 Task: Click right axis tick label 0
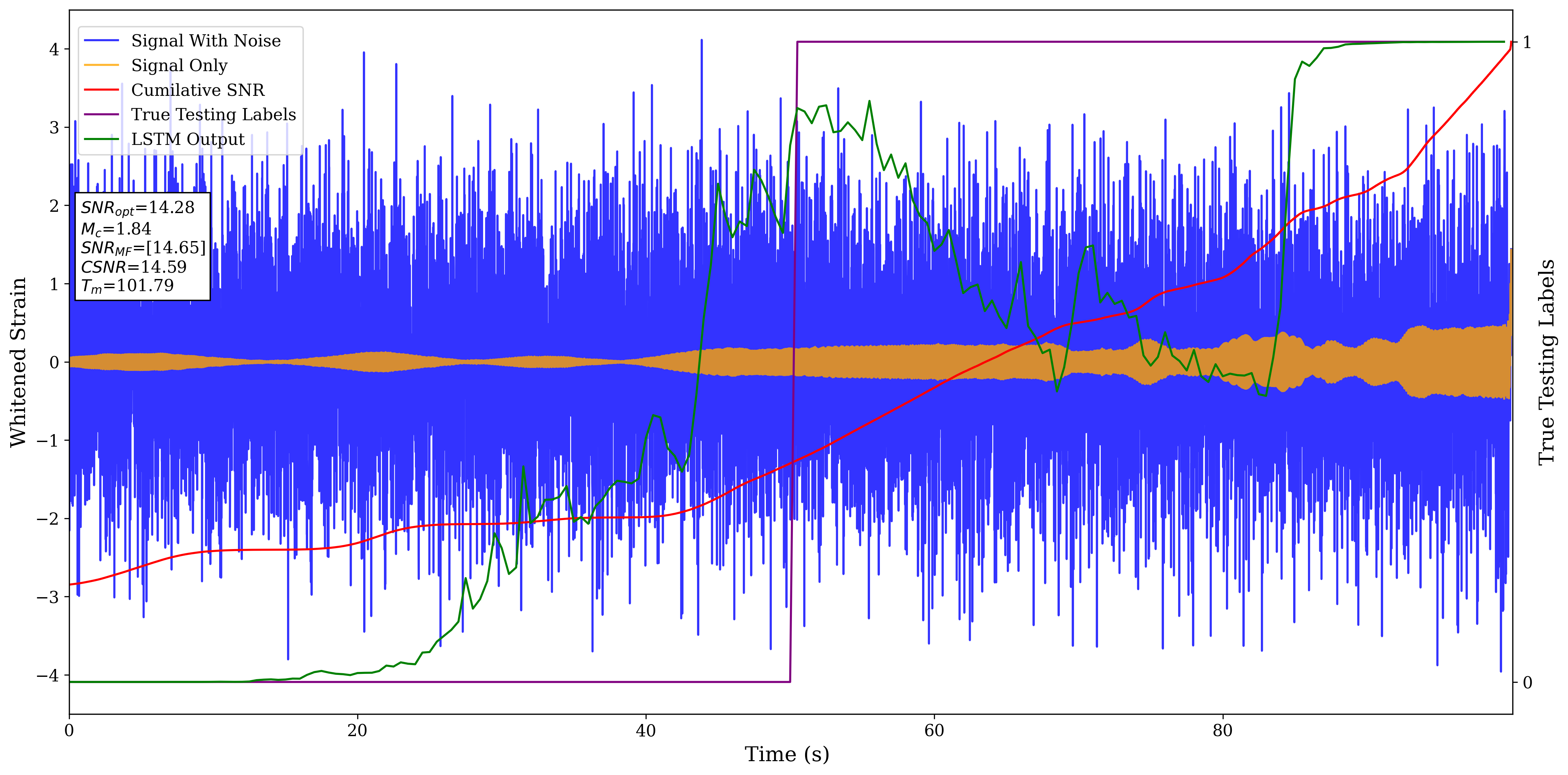(x=1527, y=682)
